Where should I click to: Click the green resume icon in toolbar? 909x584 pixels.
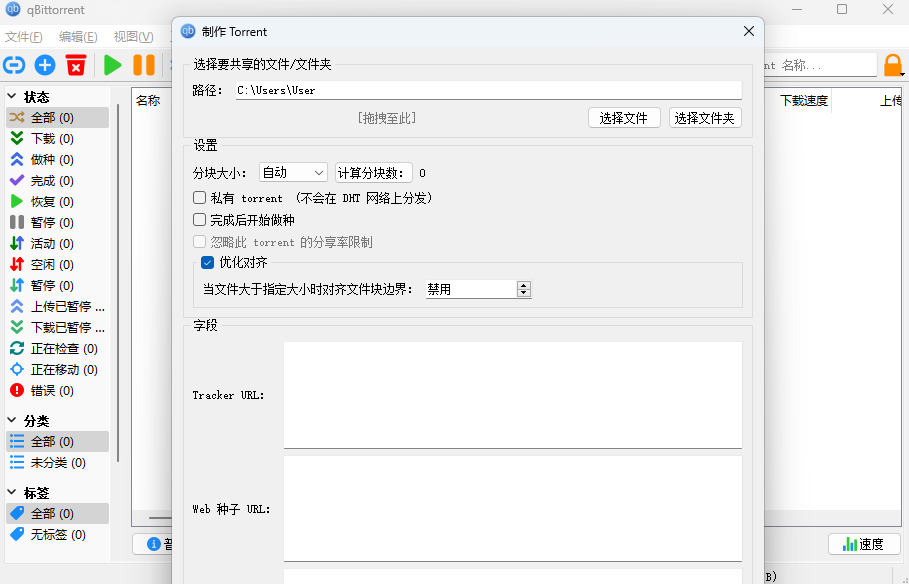(112, 64)
